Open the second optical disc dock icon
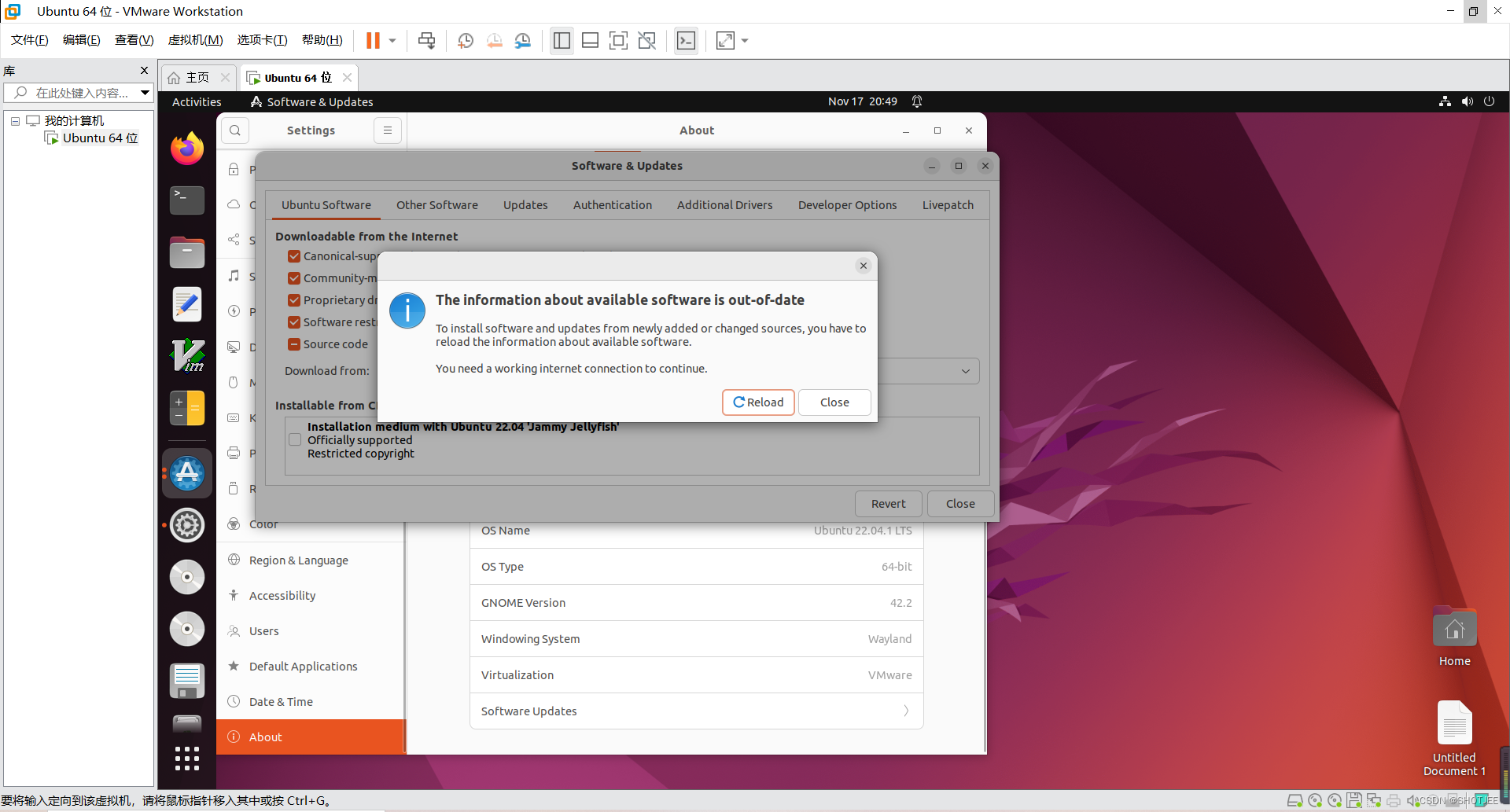Screen dimensions: 1510x812 point(187,629)
